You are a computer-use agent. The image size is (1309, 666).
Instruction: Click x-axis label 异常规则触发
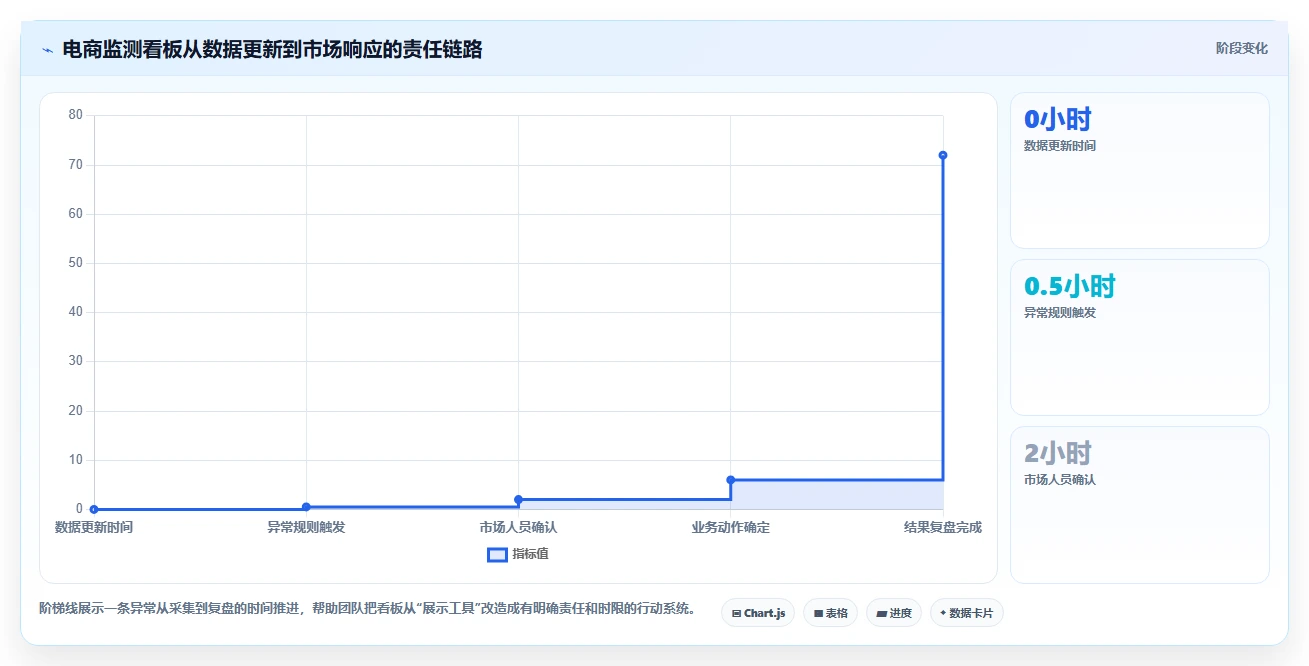pyautogui.click(x=306, y=527)
